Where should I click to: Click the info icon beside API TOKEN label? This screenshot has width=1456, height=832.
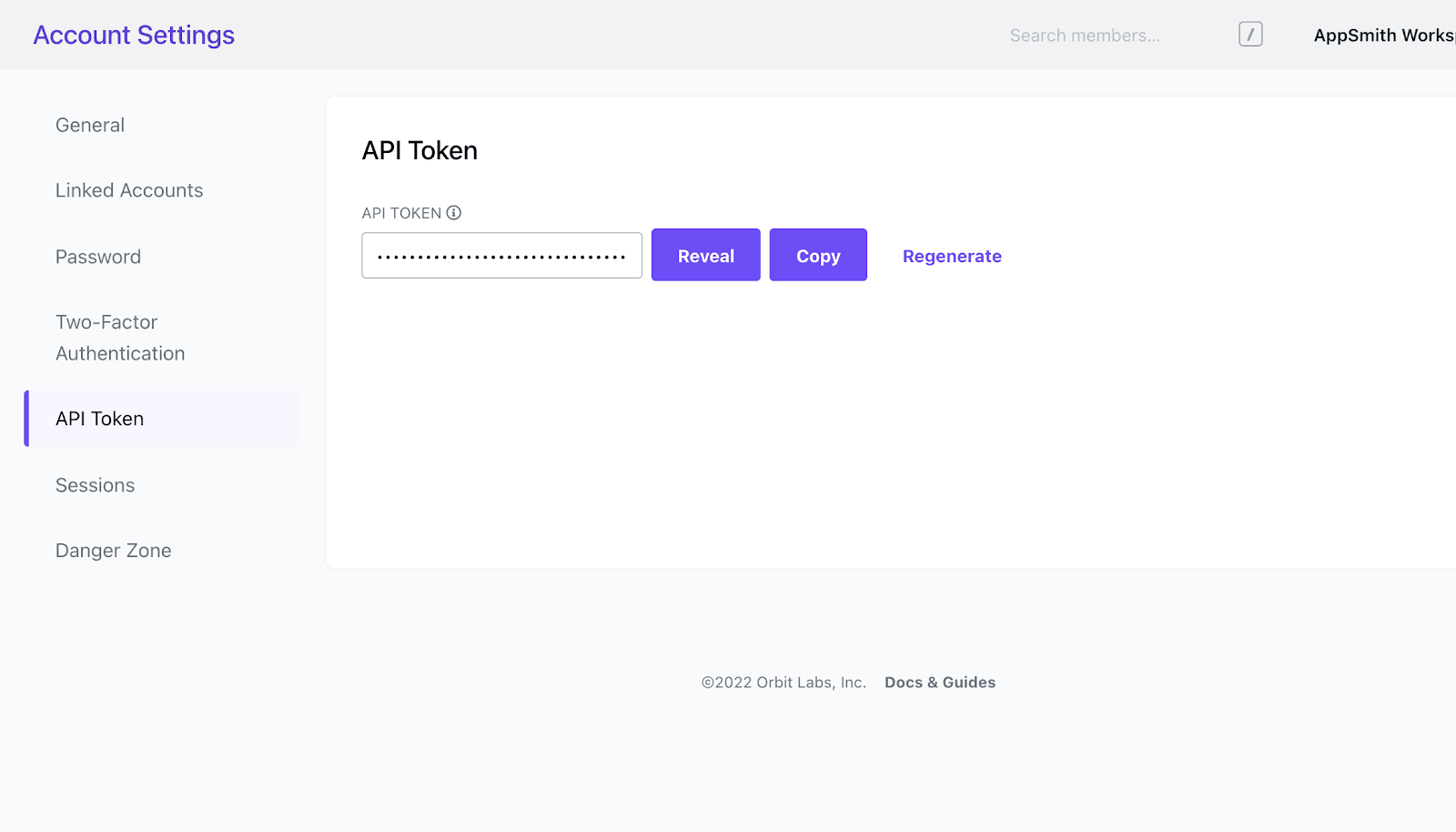[454, 213]
